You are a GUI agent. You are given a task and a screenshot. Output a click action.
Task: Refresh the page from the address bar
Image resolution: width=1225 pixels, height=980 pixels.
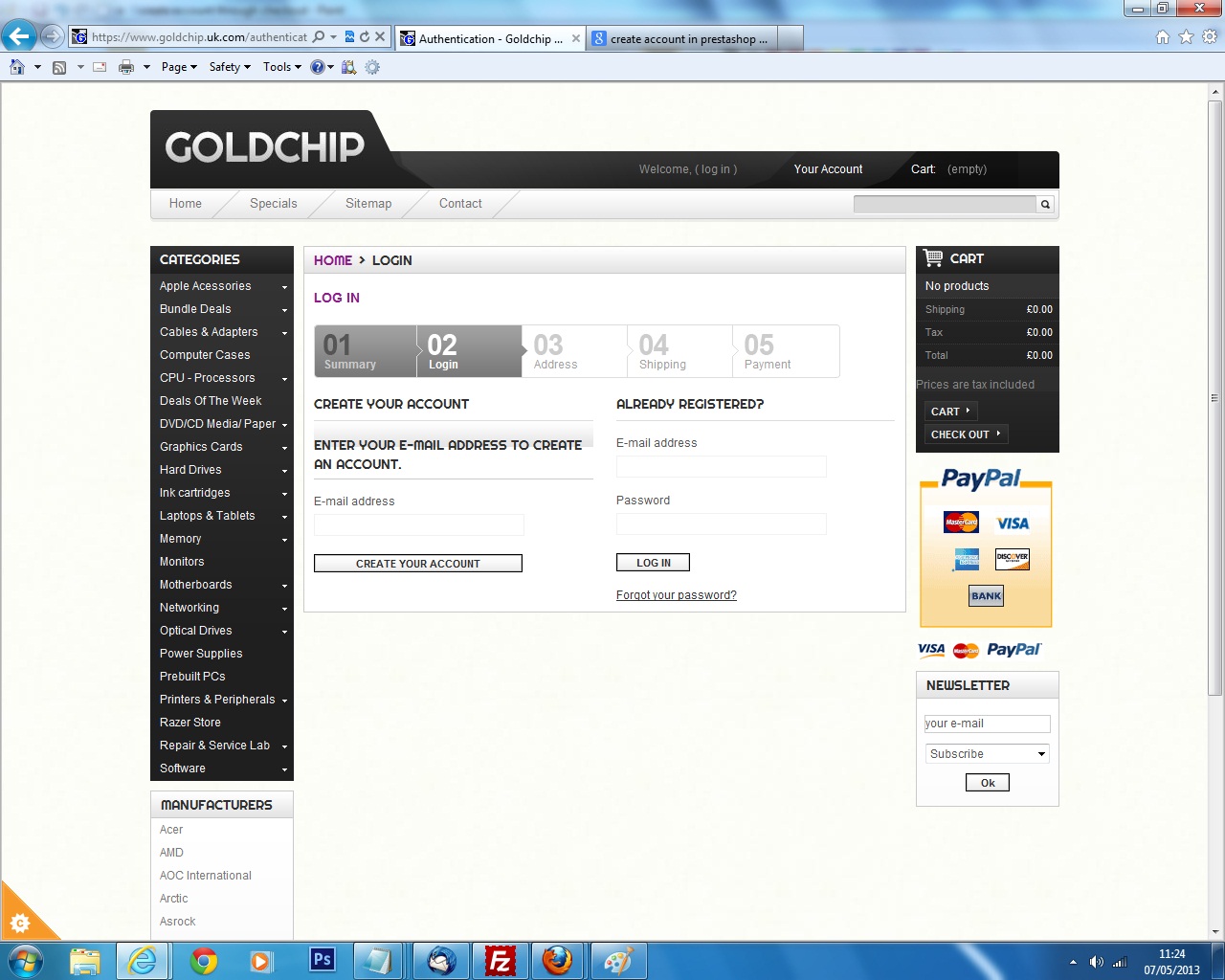click(x=365, y=37)
